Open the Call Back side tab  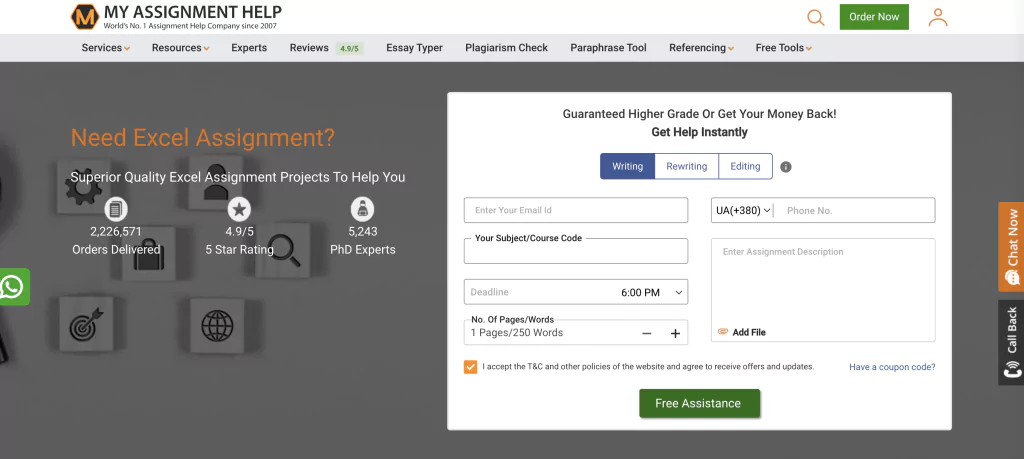click(x=1011, y=342)
